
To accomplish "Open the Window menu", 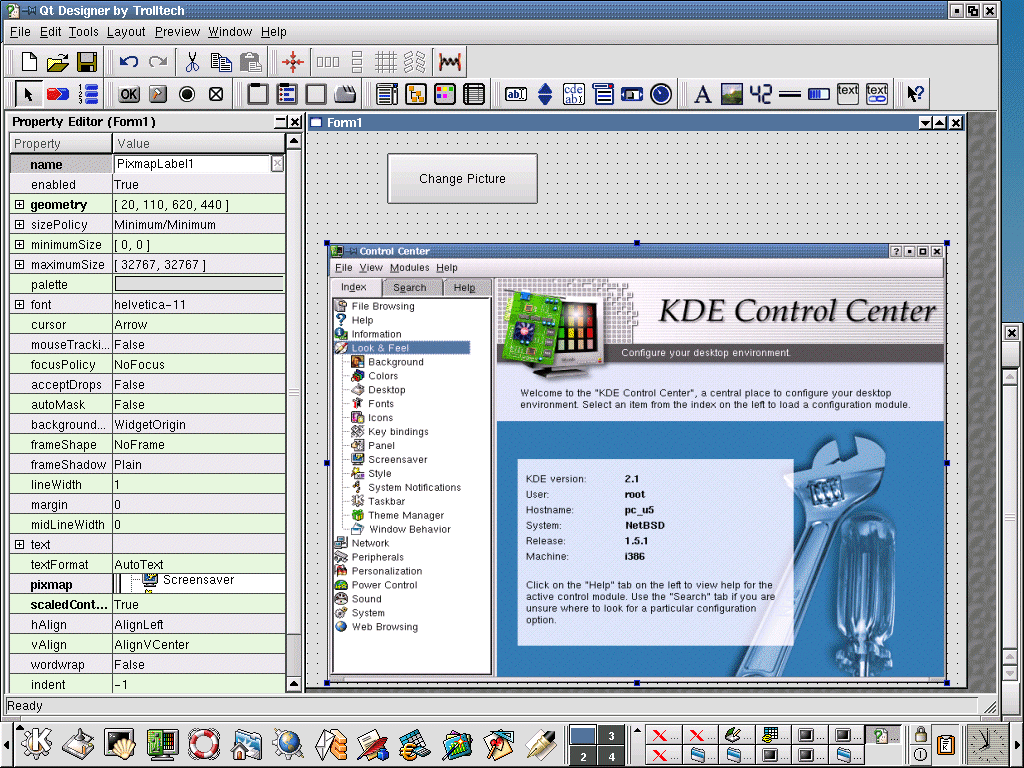I will point(230,31).
